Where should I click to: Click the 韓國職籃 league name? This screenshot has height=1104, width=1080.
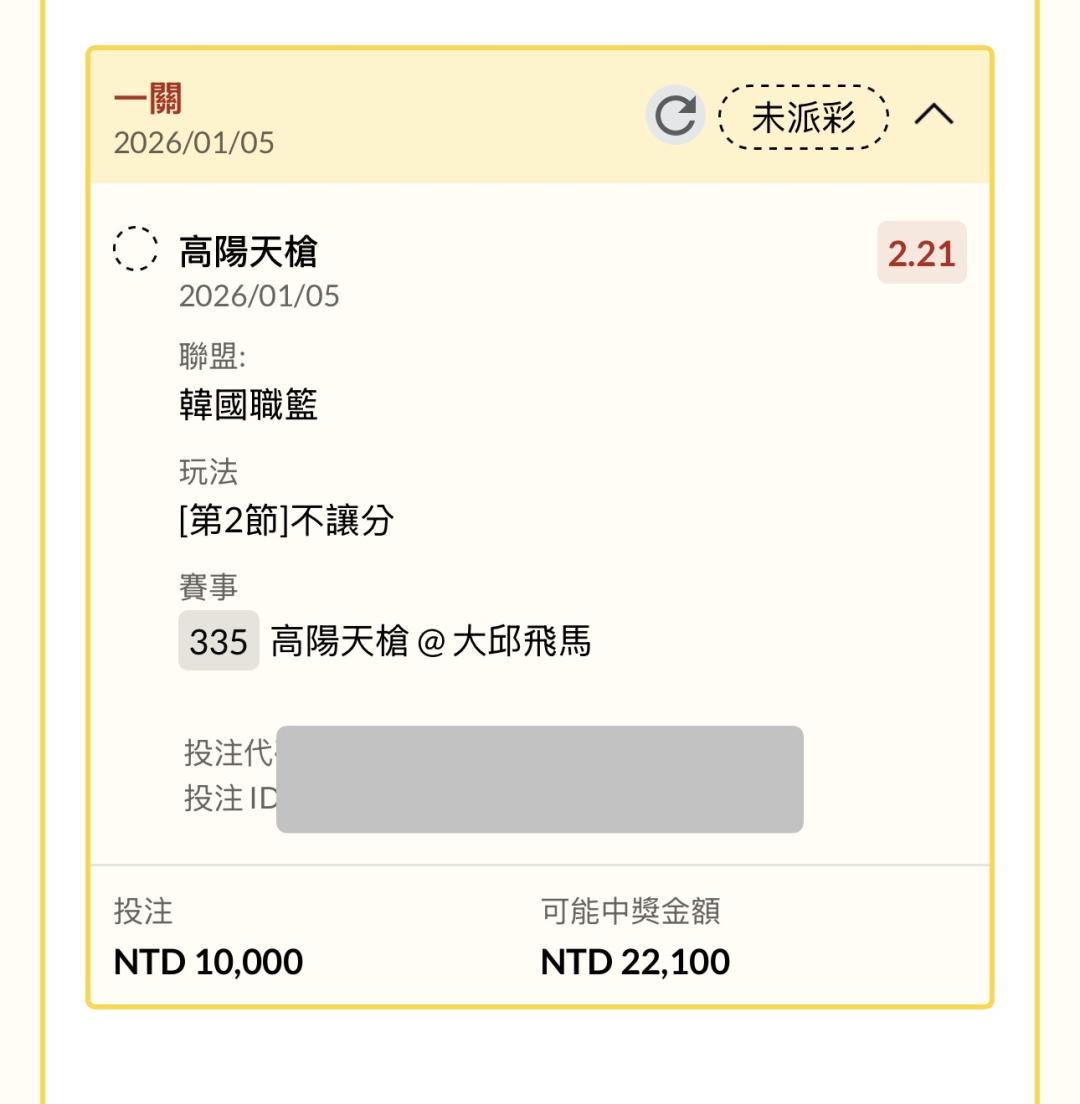(x=248, y=405)
